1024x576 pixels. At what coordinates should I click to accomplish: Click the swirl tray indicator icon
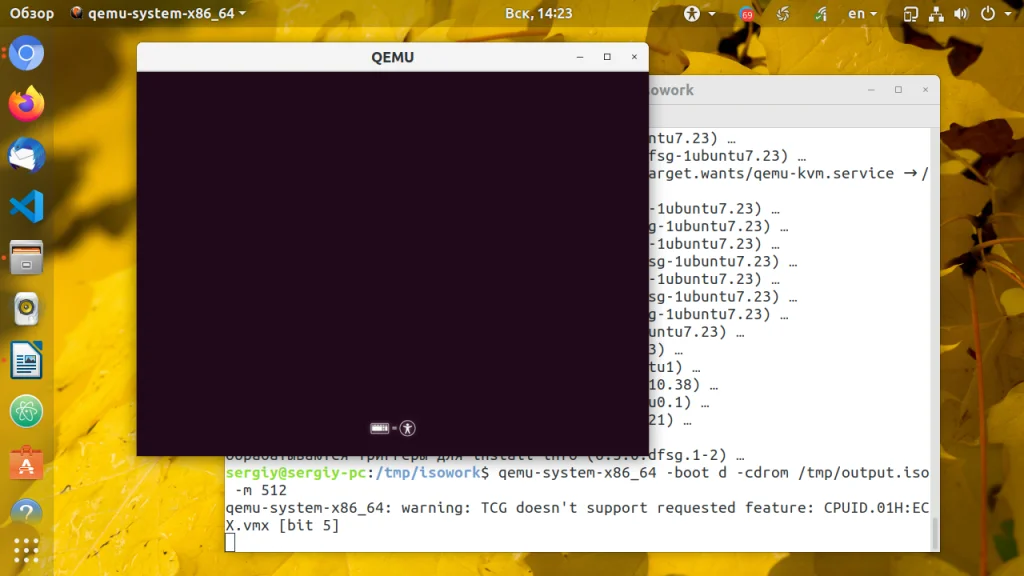click(x=782, y=13)
